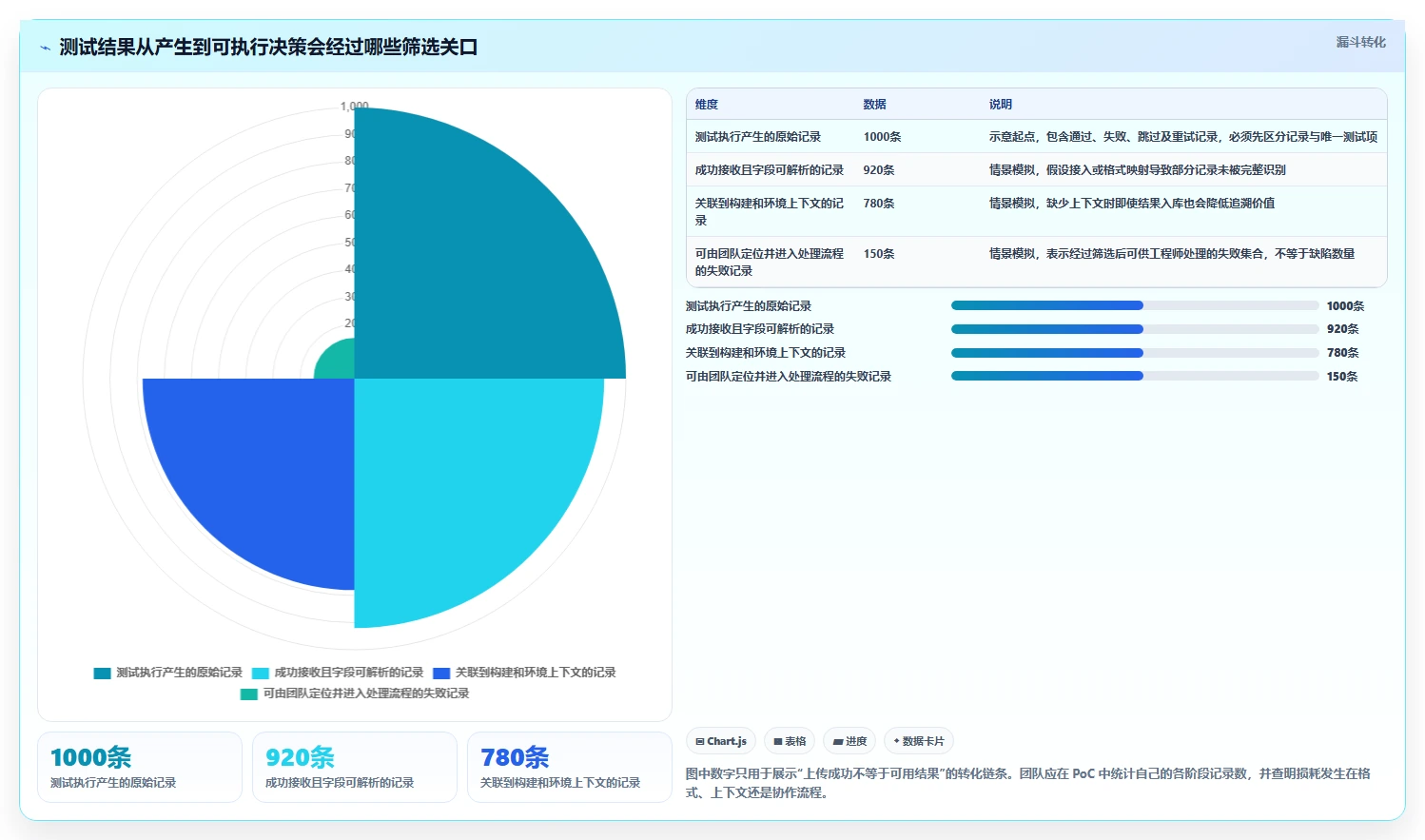Open the 1000条 测试执行产生的原始记录 stat card

140,767
